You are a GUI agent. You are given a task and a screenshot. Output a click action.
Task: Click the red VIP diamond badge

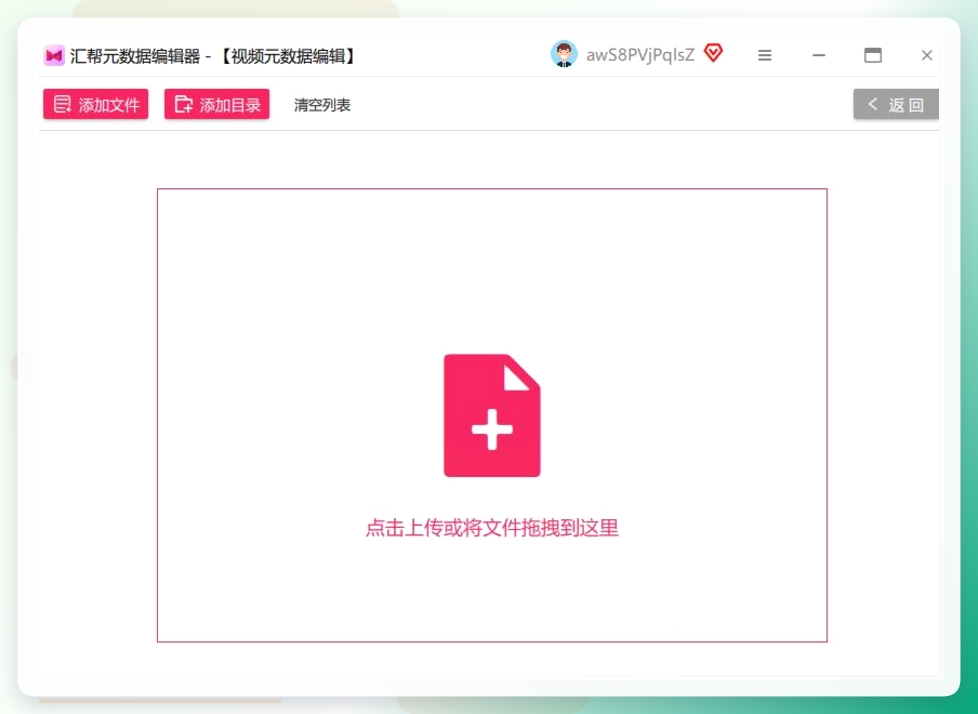(x=713, y=53)
